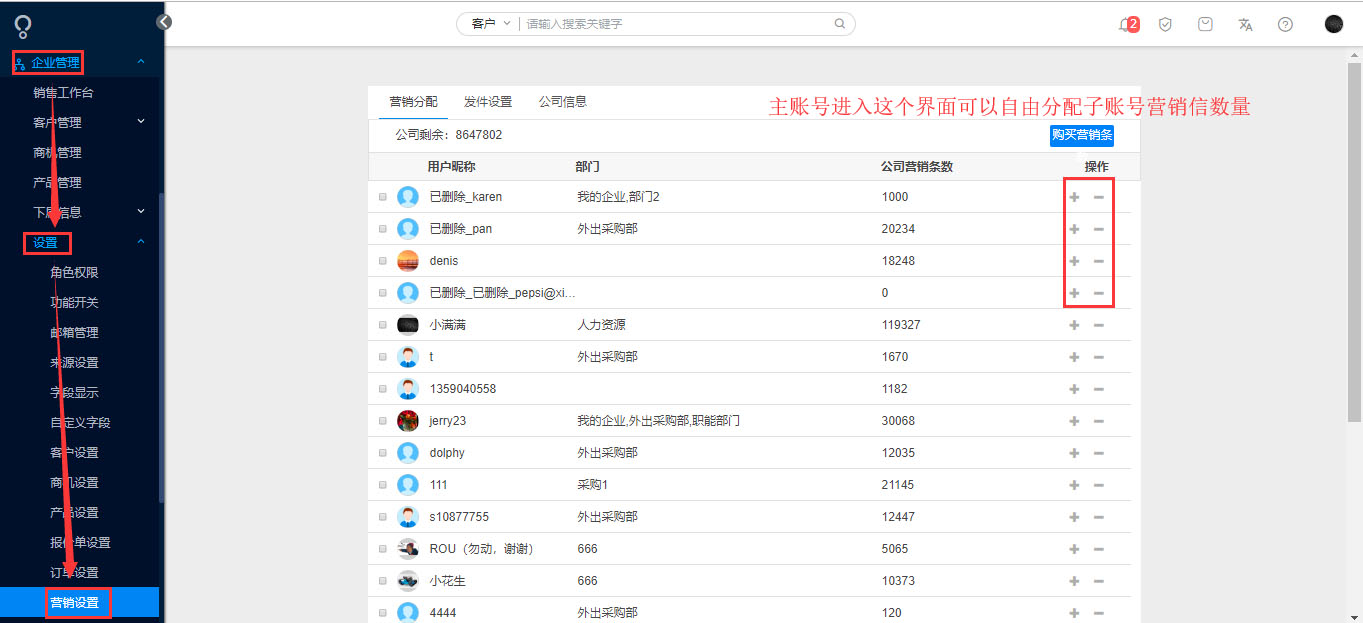Click the plus icon for denis
The width and height of the screenshot is (1363, 623).
(1074, 261)
